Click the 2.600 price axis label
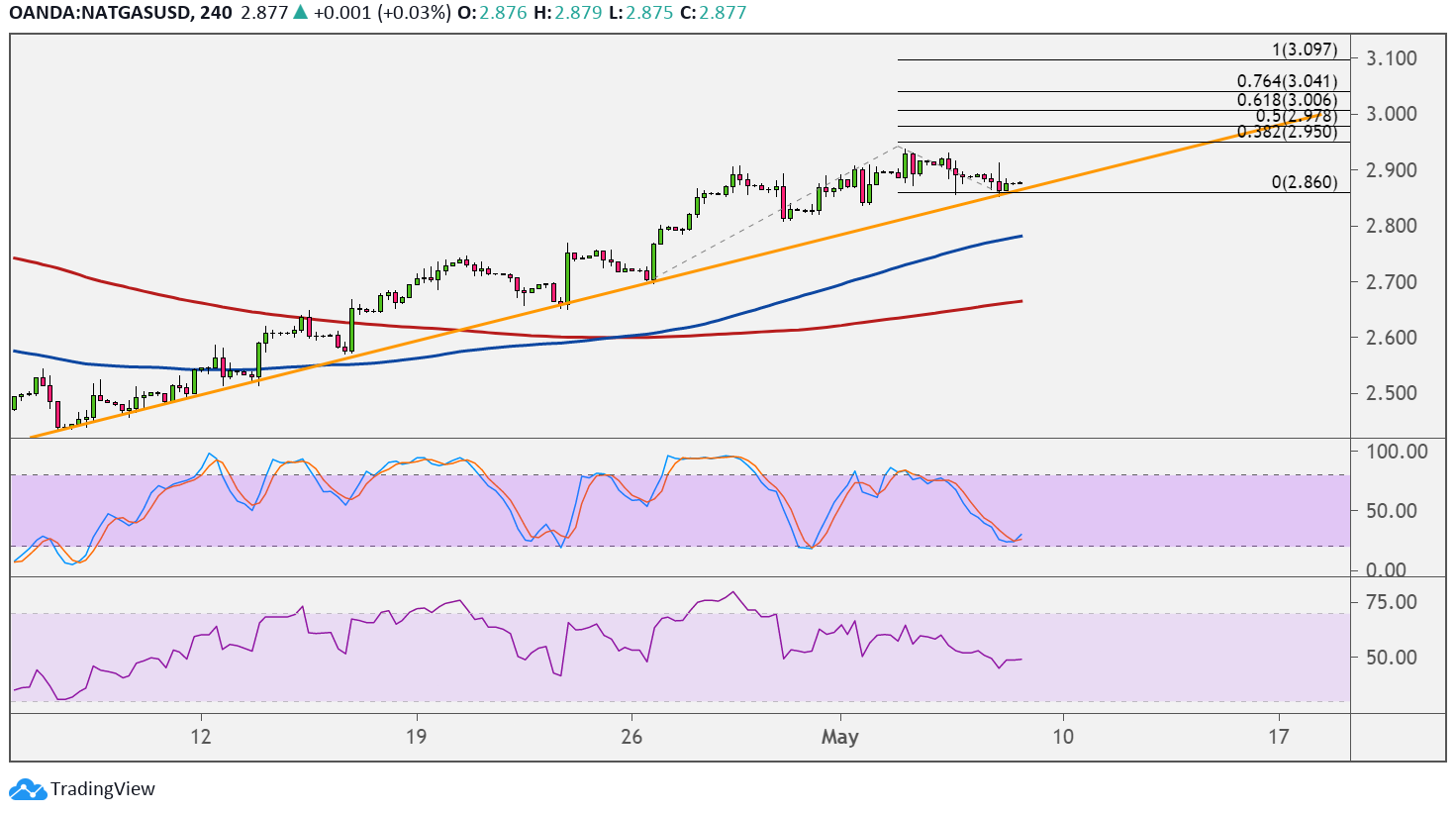Viewport: 1456px width, 816px height. (x=1392, y=338)
